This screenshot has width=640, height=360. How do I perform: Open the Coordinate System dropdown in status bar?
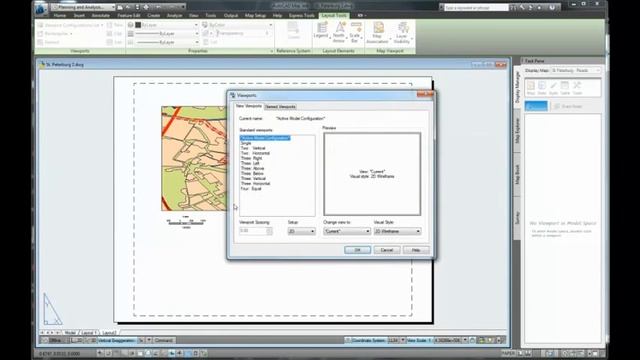point(402,340)
